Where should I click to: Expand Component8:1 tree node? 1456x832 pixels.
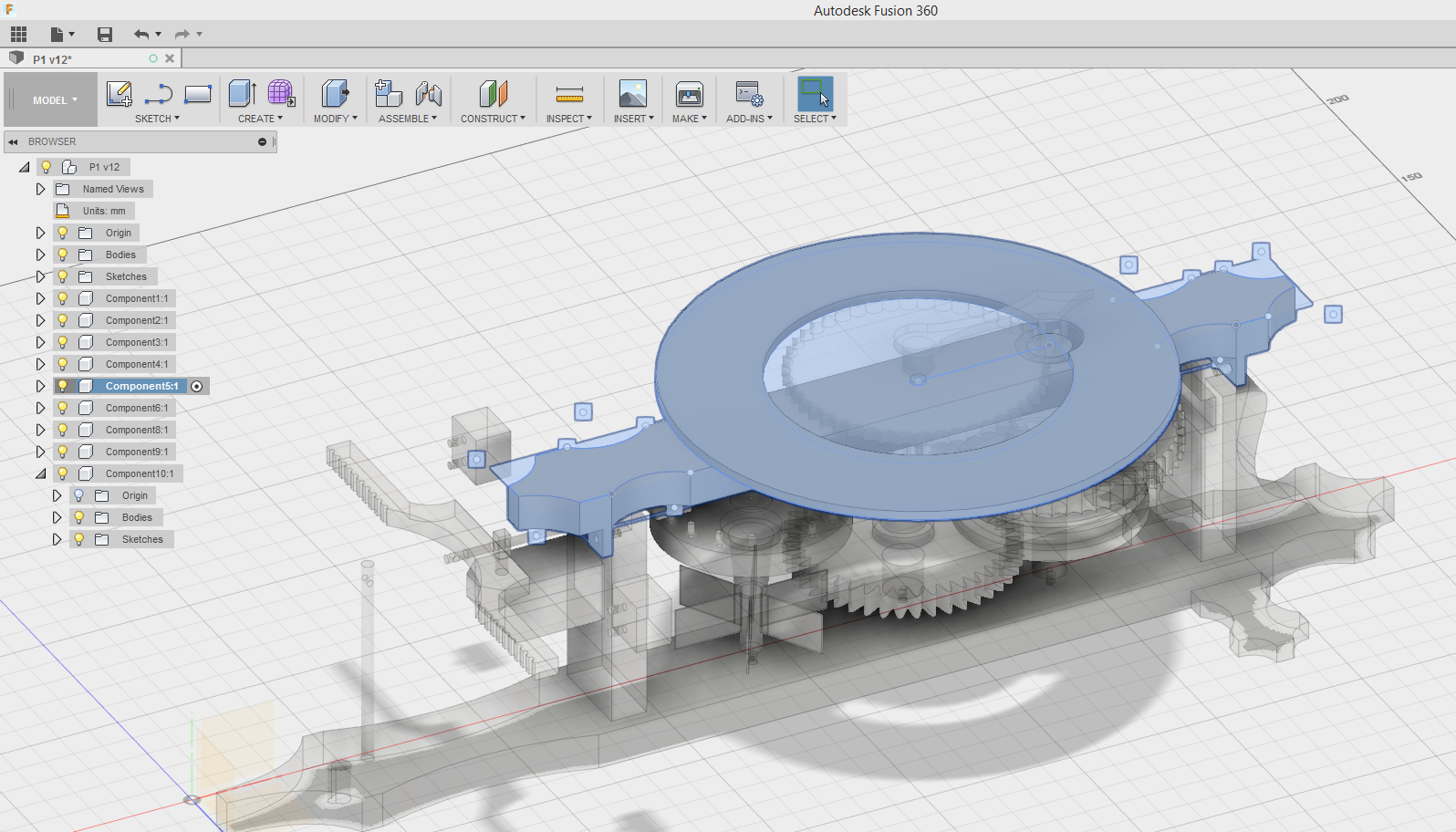click(40, 430)
